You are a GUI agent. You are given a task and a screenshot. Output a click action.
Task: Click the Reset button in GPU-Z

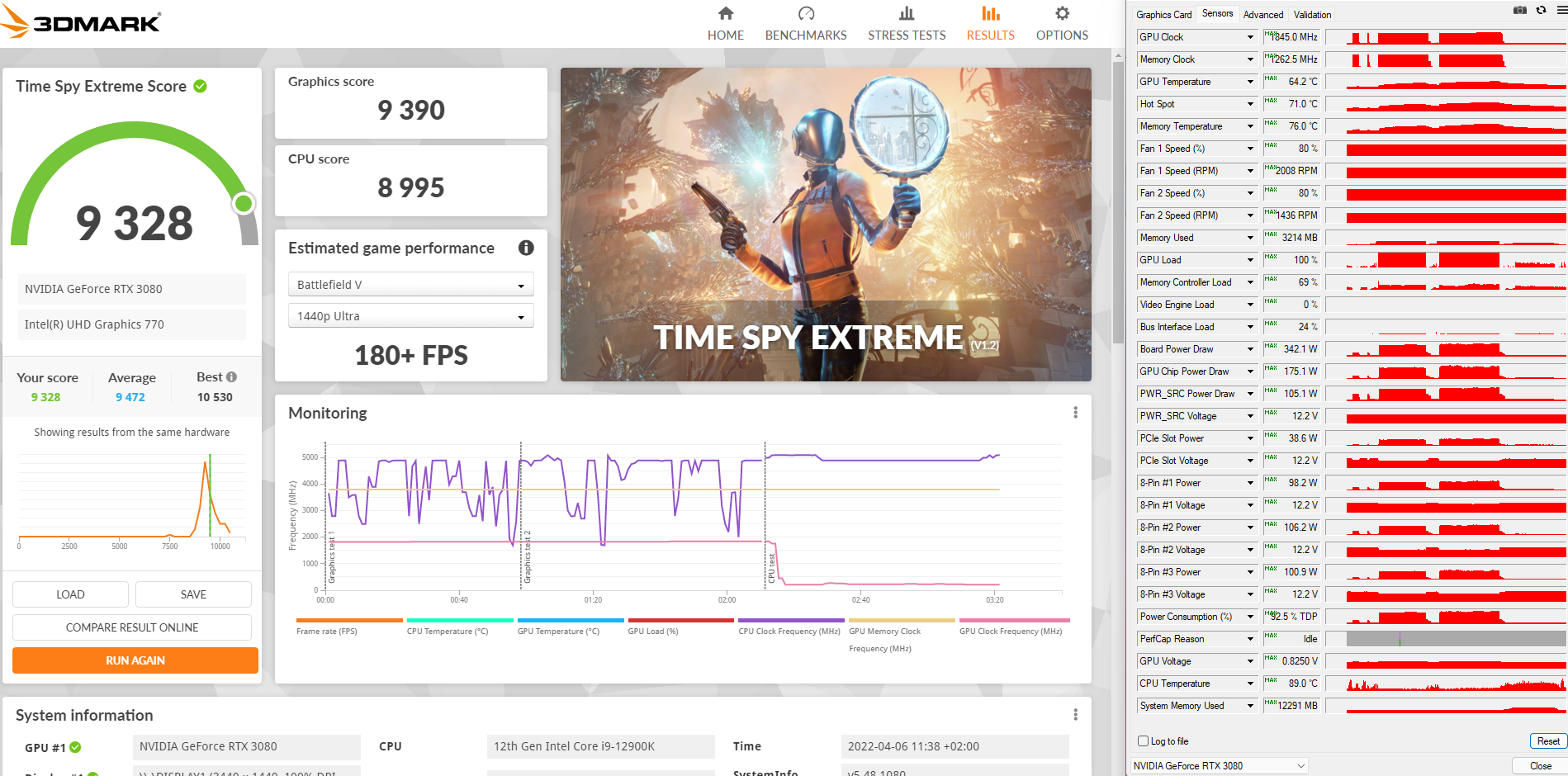tap(1547, 741)
